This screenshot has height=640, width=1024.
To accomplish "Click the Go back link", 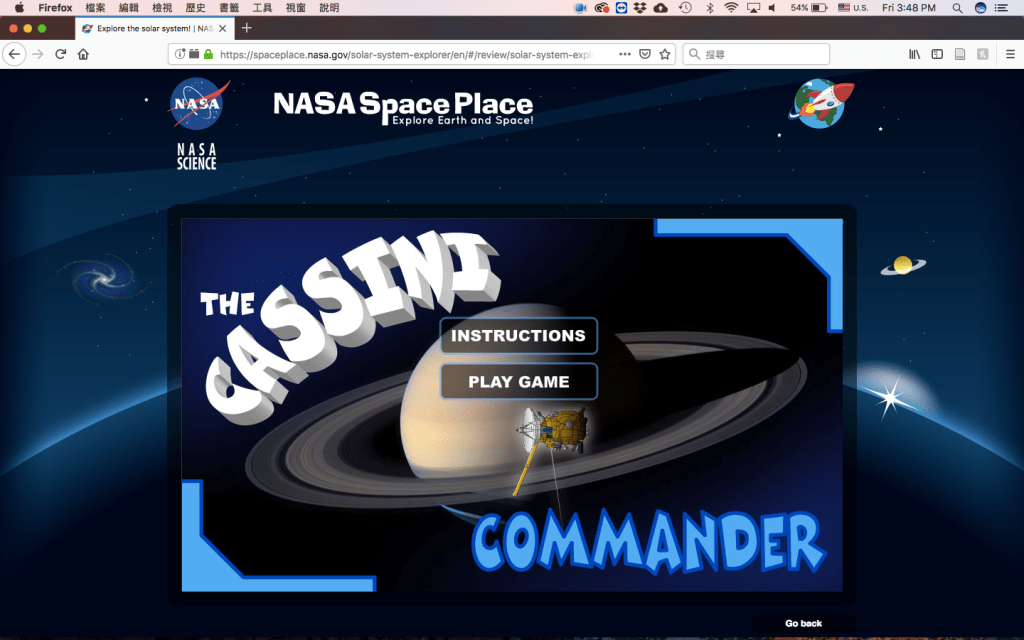I will [803, 623].
